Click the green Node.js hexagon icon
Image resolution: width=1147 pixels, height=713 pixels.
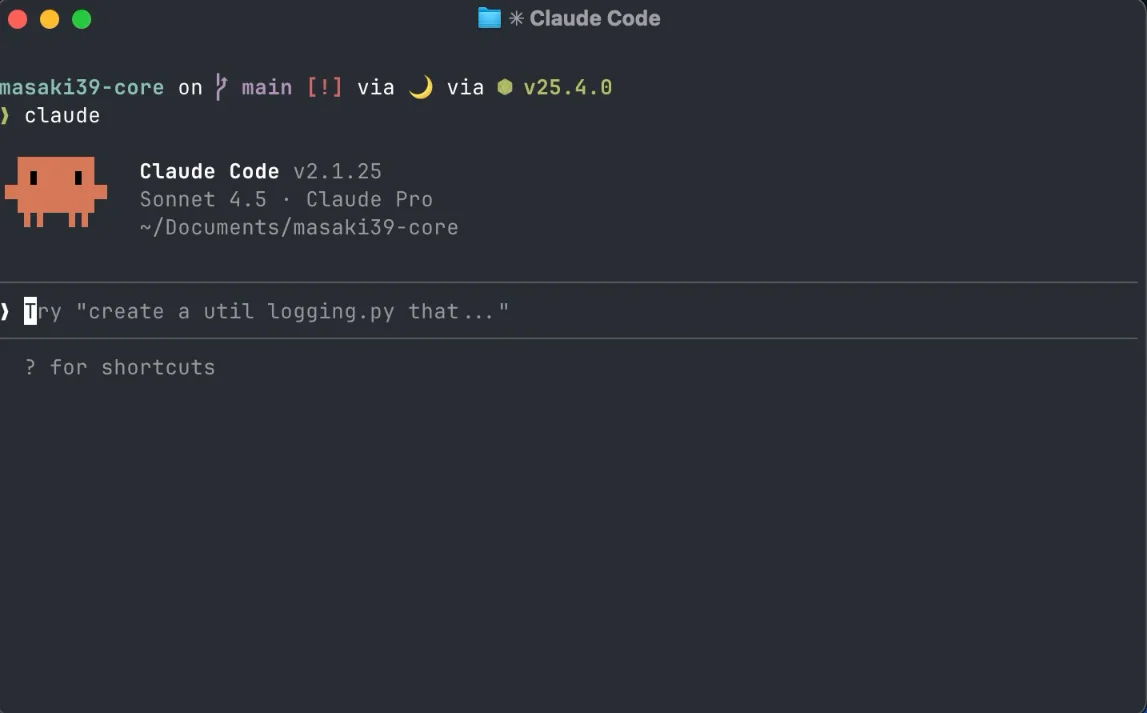tap(505, 88)
